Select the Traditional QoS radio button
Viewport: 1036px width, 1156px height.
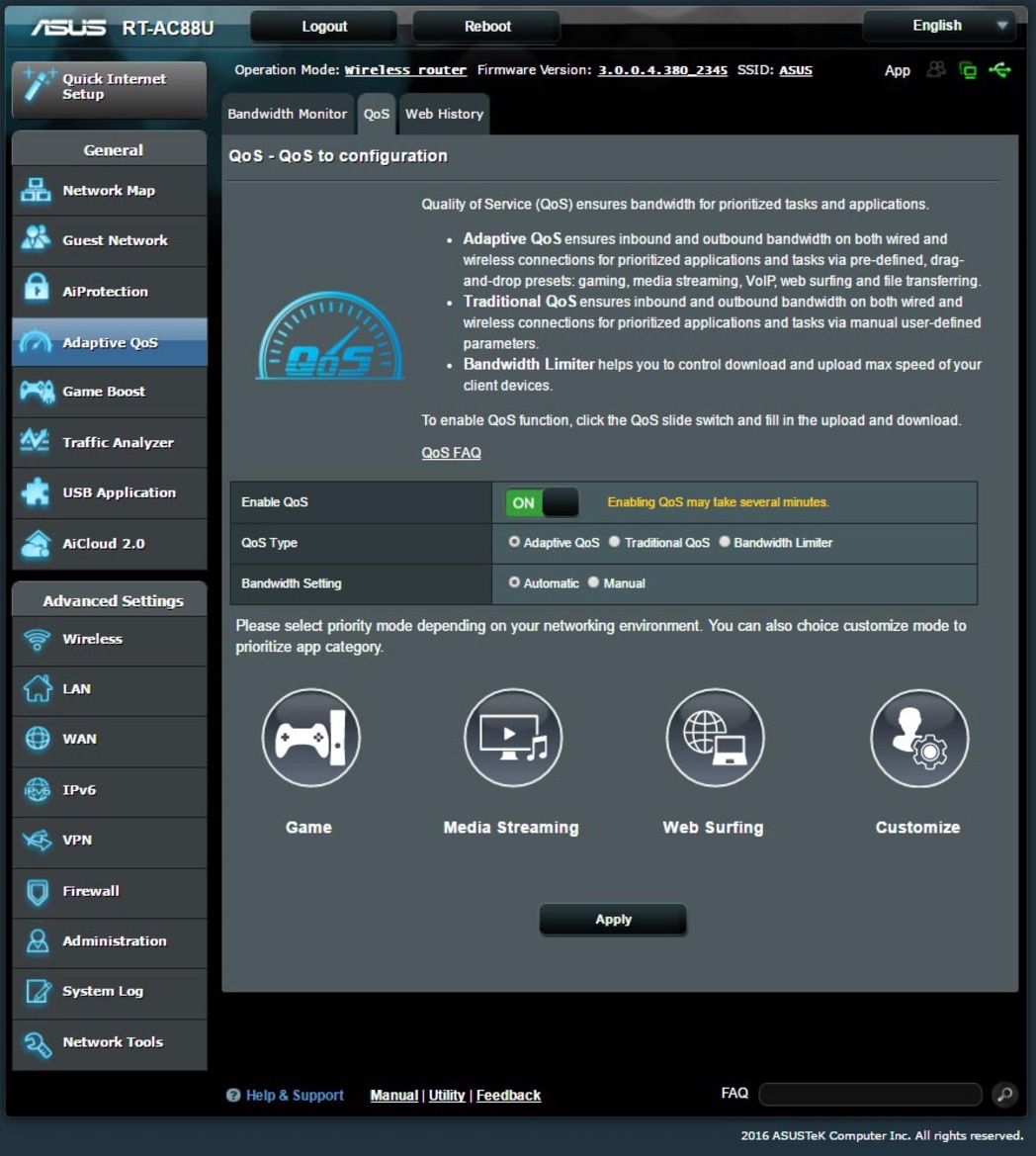[614, 542]
